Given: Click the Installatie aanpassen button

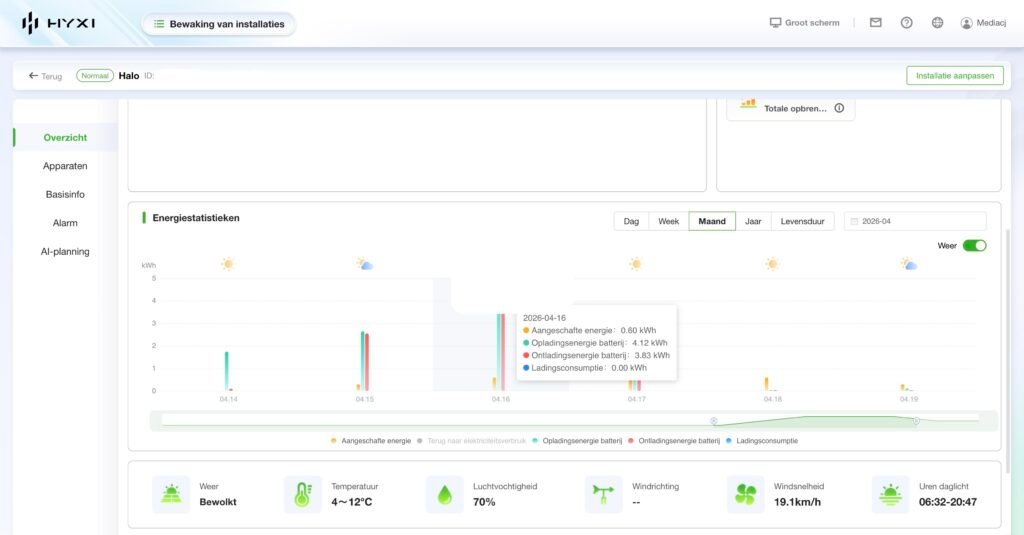Looking at the screenshot, I should pos(954,75).
